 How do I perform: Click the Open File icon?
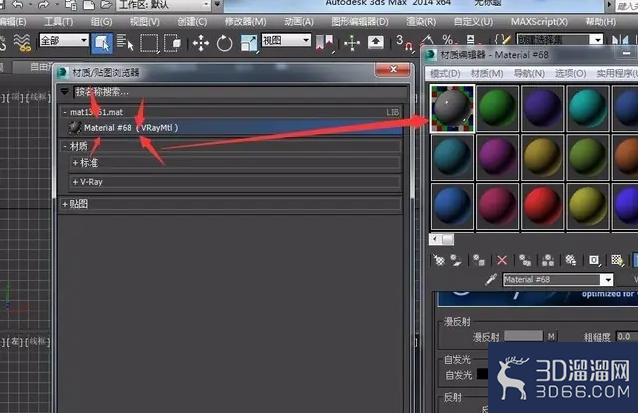106,4
